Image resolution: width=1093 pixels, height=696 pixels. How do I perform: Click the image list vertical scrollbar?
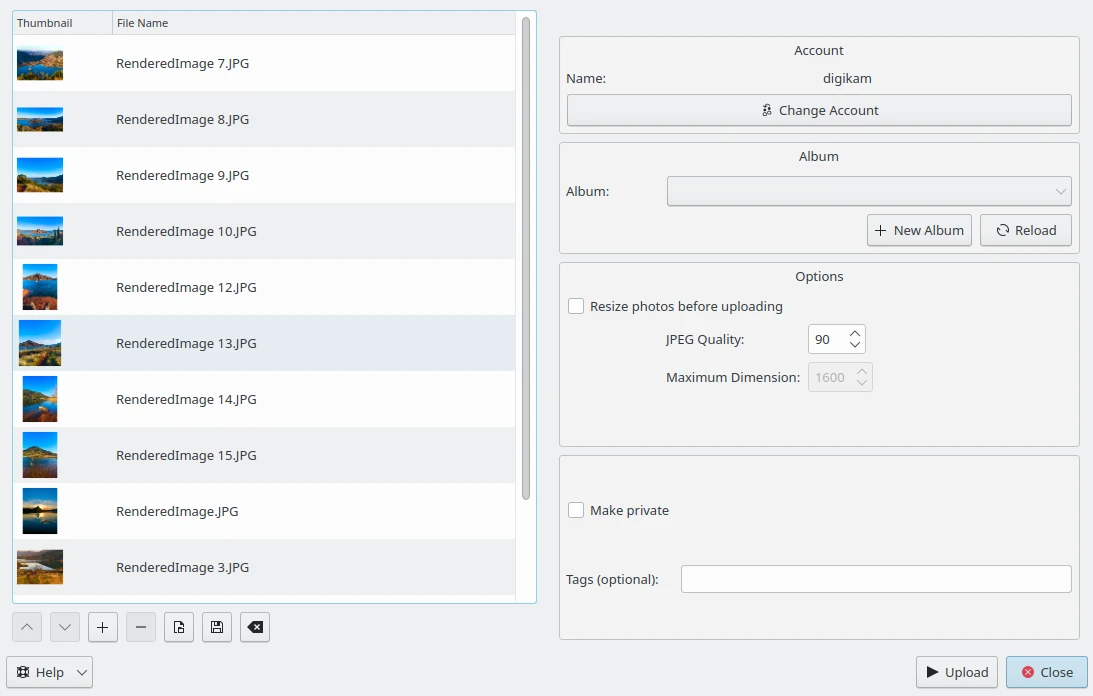526,260
